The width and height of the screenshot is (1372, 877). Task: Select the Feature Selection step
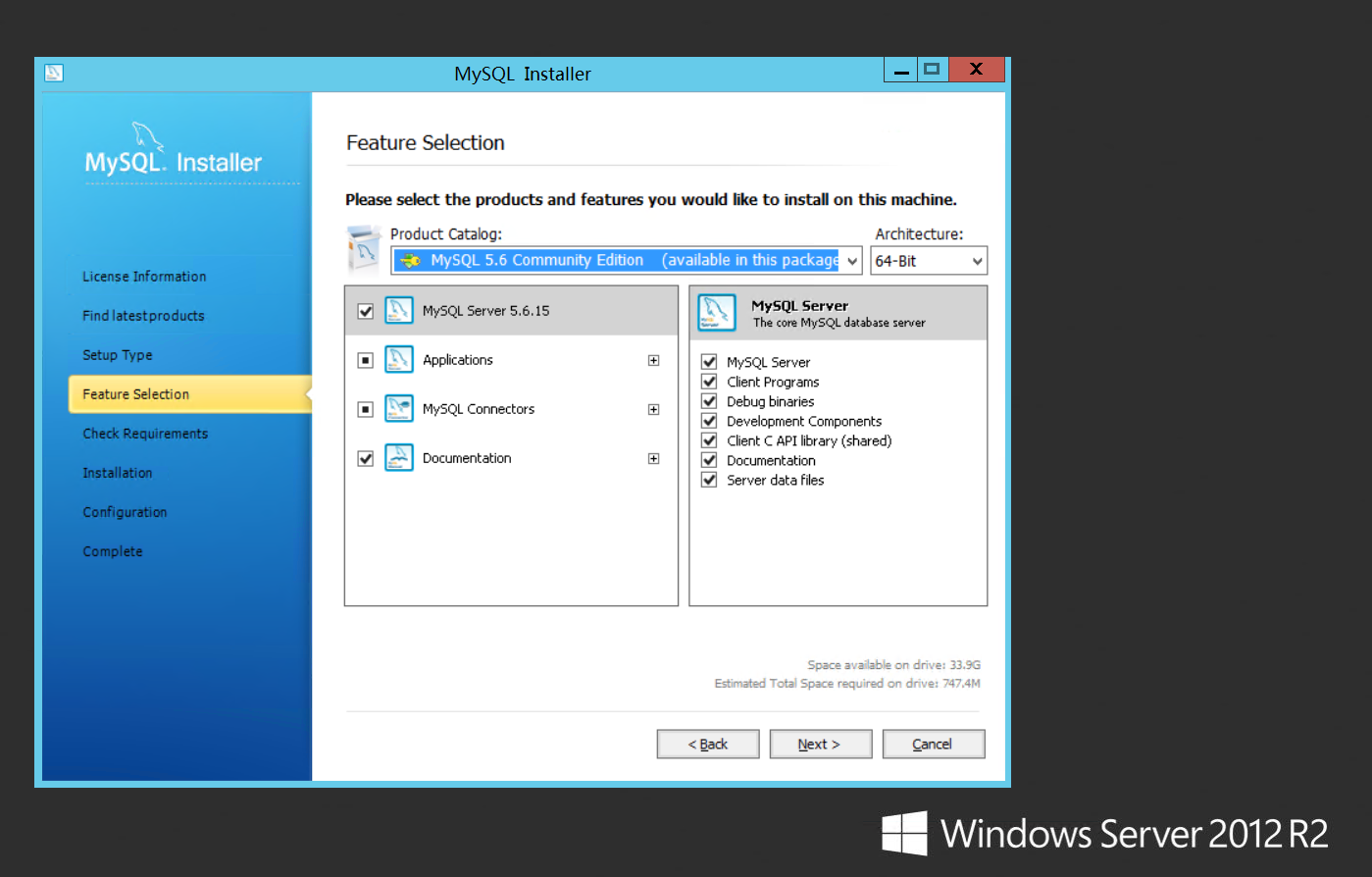click(x=189, y=394)
